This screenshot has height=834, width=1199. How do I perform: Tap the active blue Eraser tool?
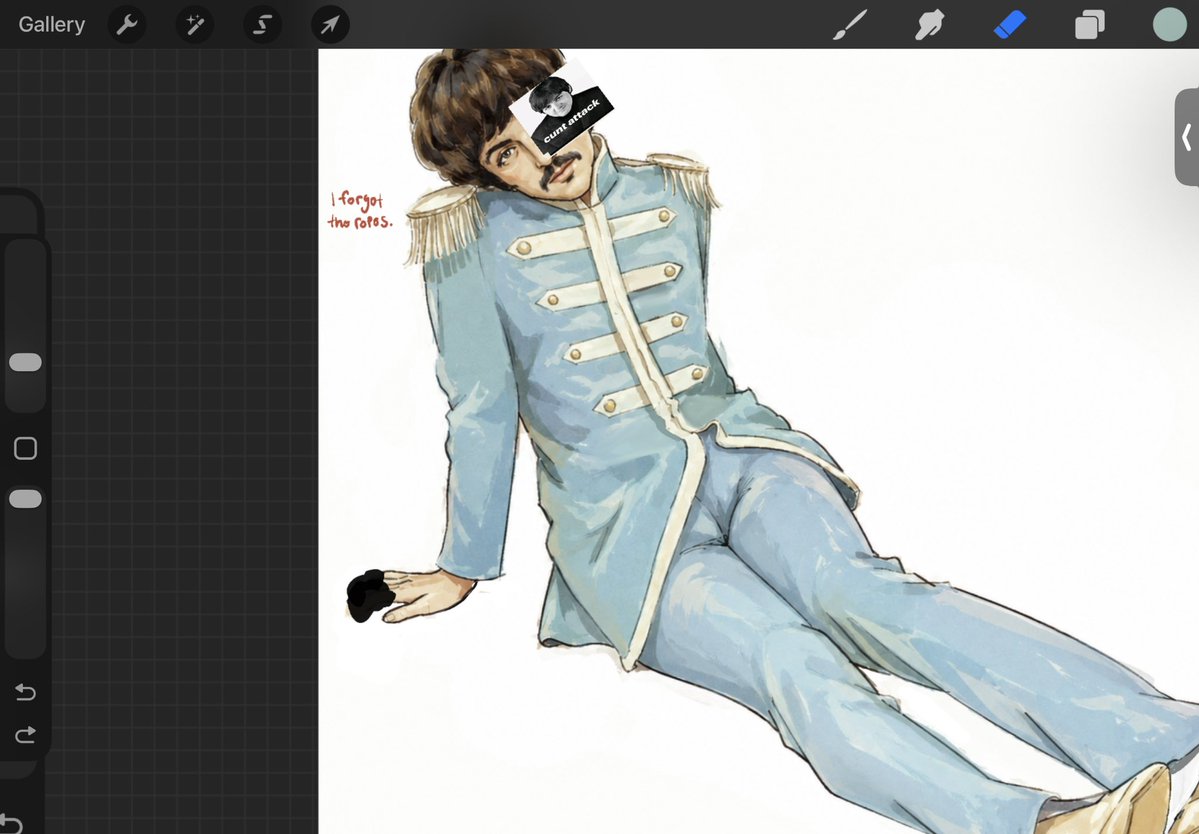point(1009,24)
